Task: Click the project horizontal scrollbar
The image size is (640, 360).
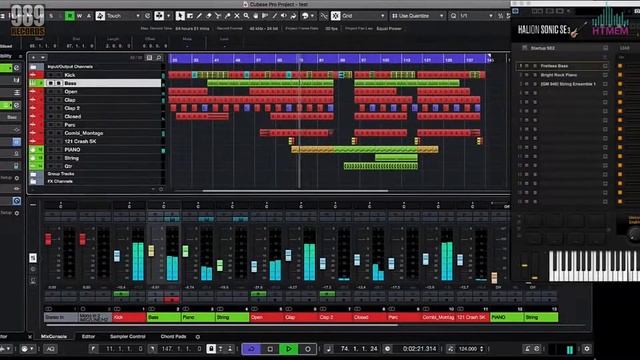Action: [x=295, y=191]
